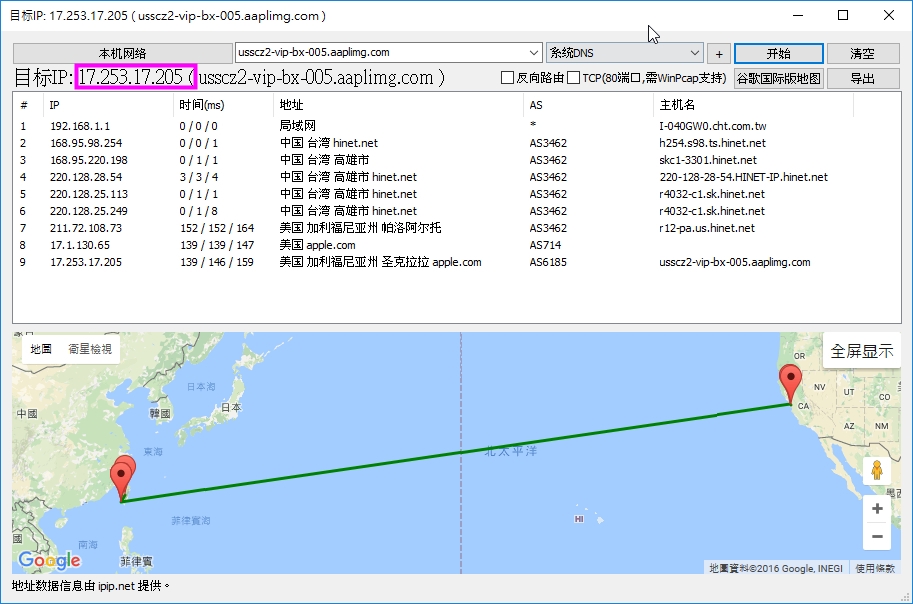
Task: Select hop row 220.128.25.249
Action: 456,211
